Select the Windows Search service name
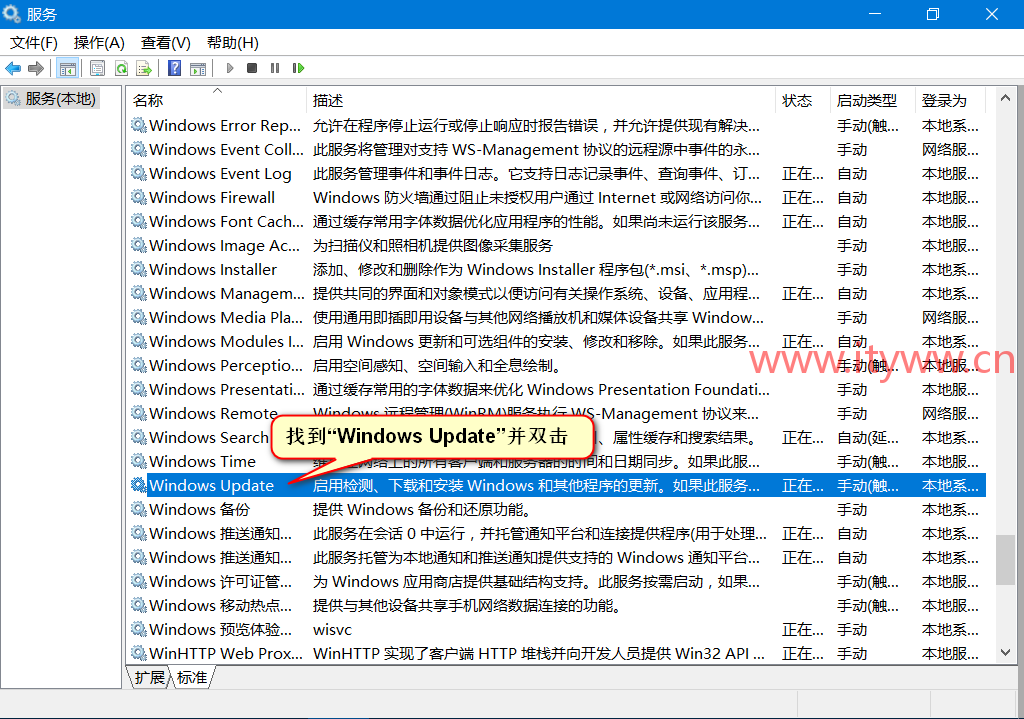This screenshot has height=719, width=1024. pyautogui.click(x=209, y=437)
